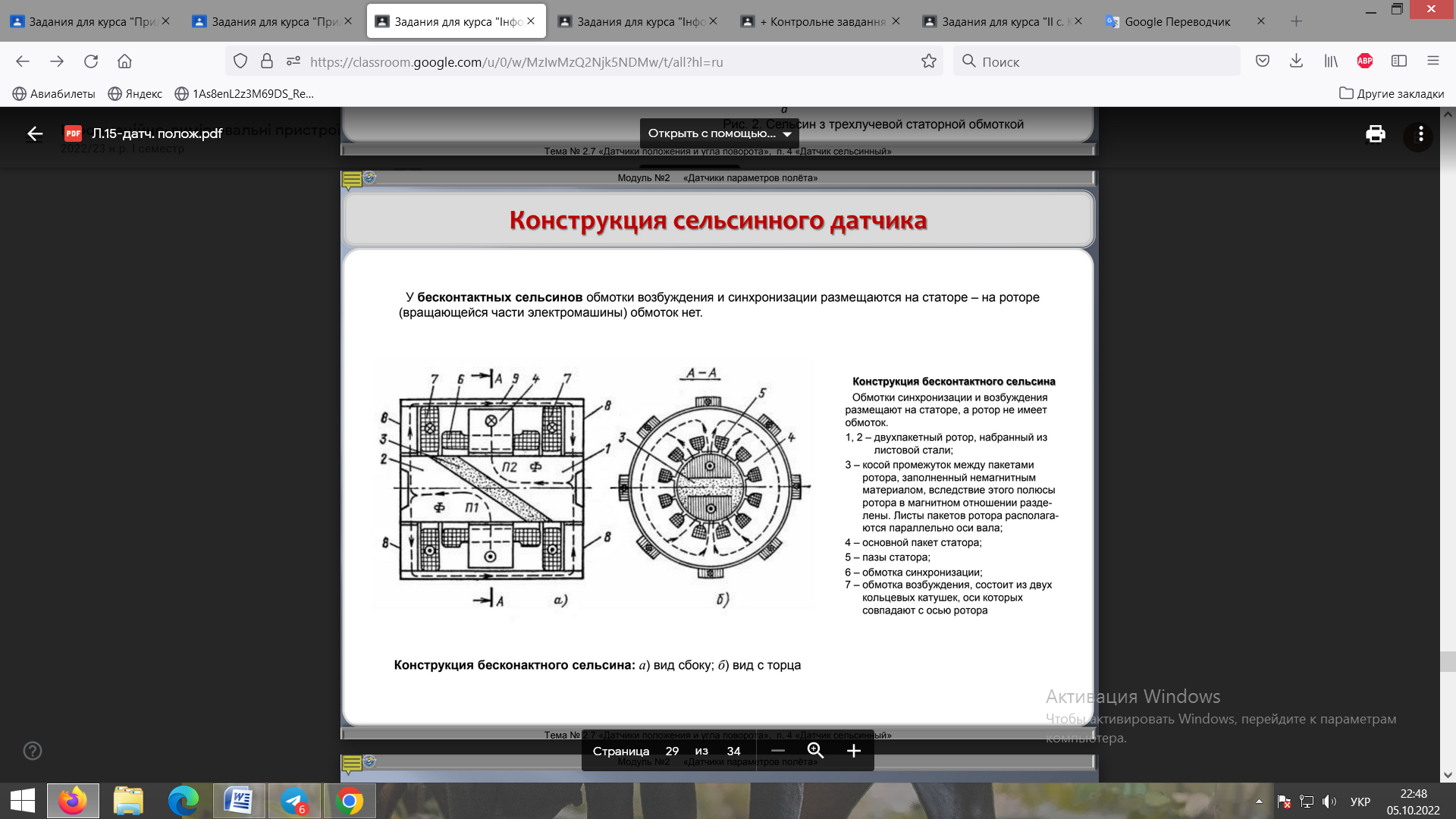Open Microsoft Edge from the taskbar

click(x=184, y=801)
